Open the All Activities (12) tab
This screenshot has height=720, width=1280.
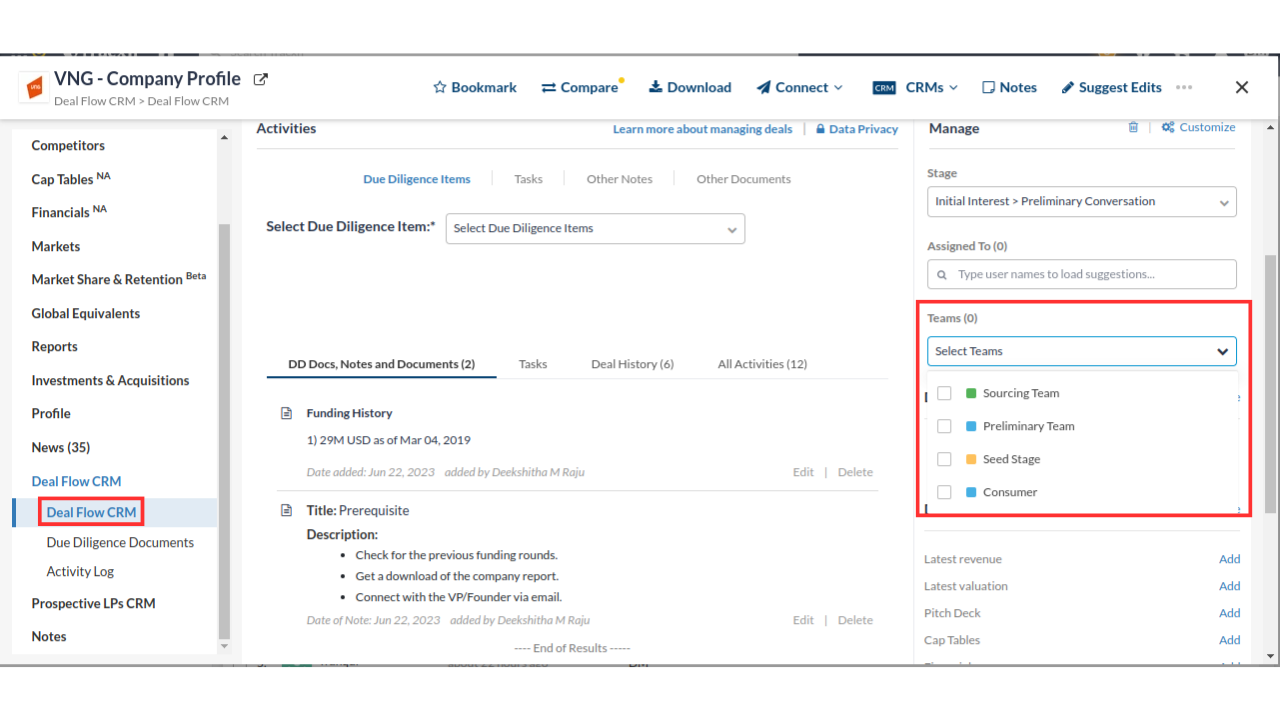[762, 364]
